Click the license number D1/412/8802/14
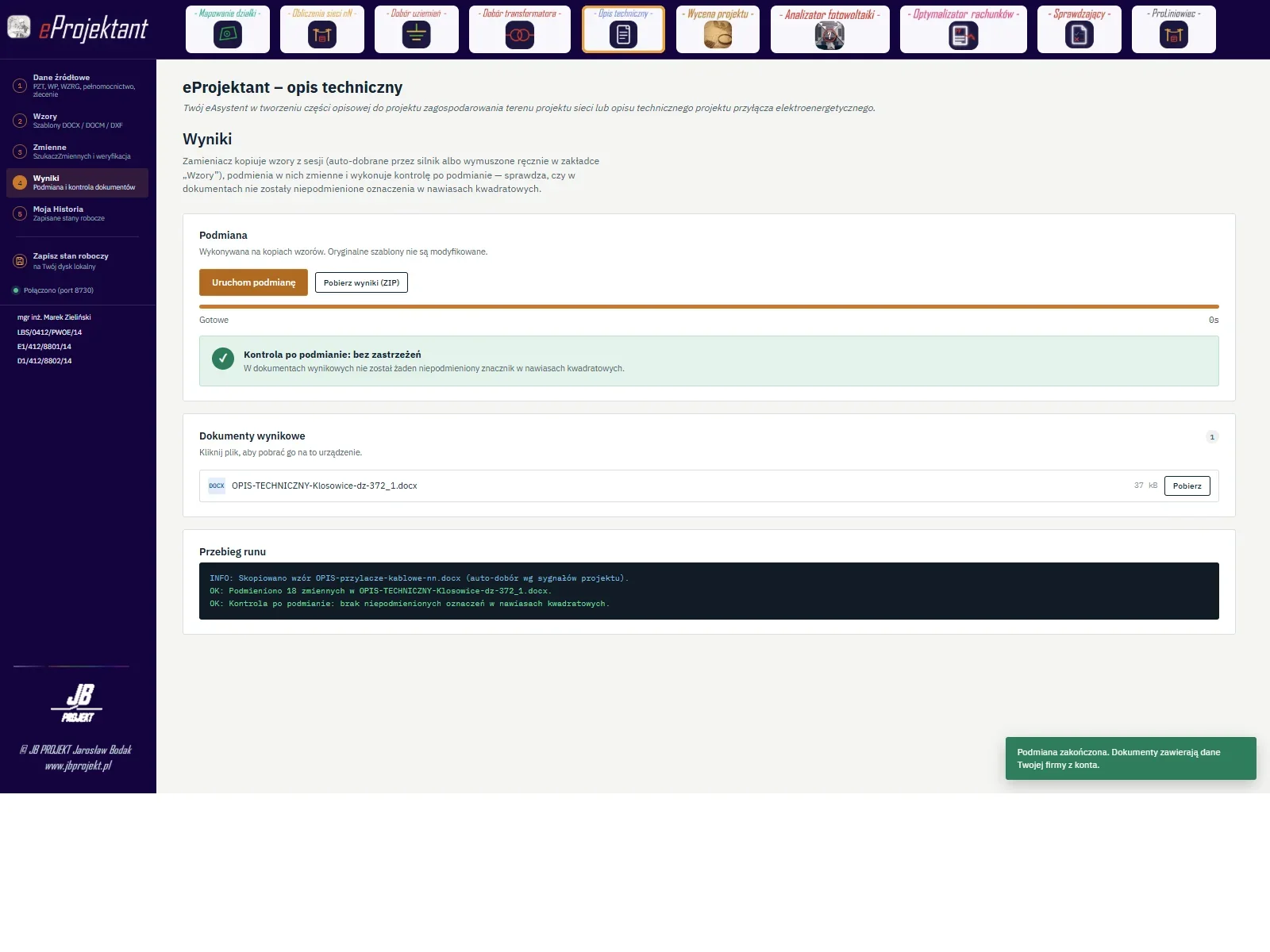This screenshot has width=1270, height=952. 44,361
